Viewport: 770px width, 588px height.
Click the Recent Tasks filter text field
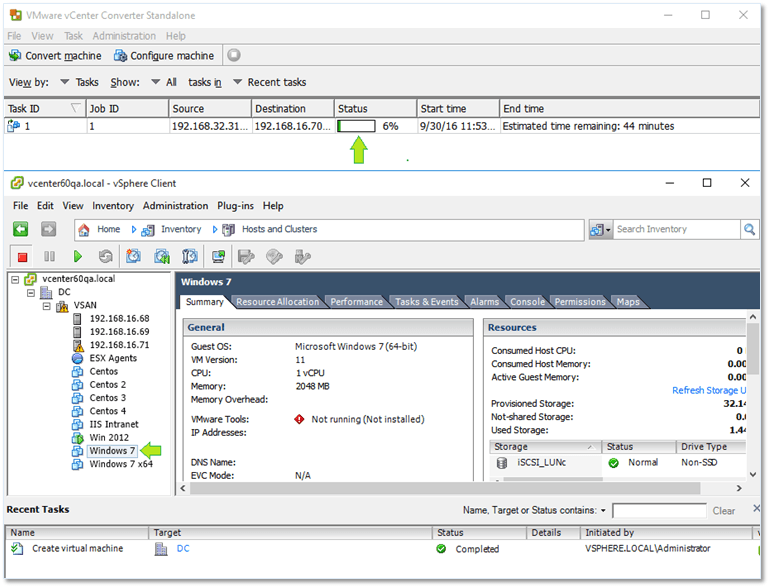[x=659, y=511]
